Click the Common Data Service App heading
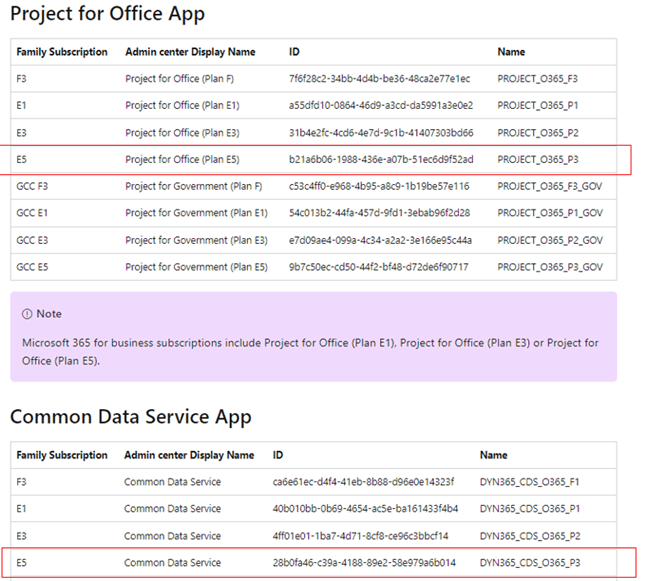This screenshot has height=581, width=656. [x=130, y=417]
